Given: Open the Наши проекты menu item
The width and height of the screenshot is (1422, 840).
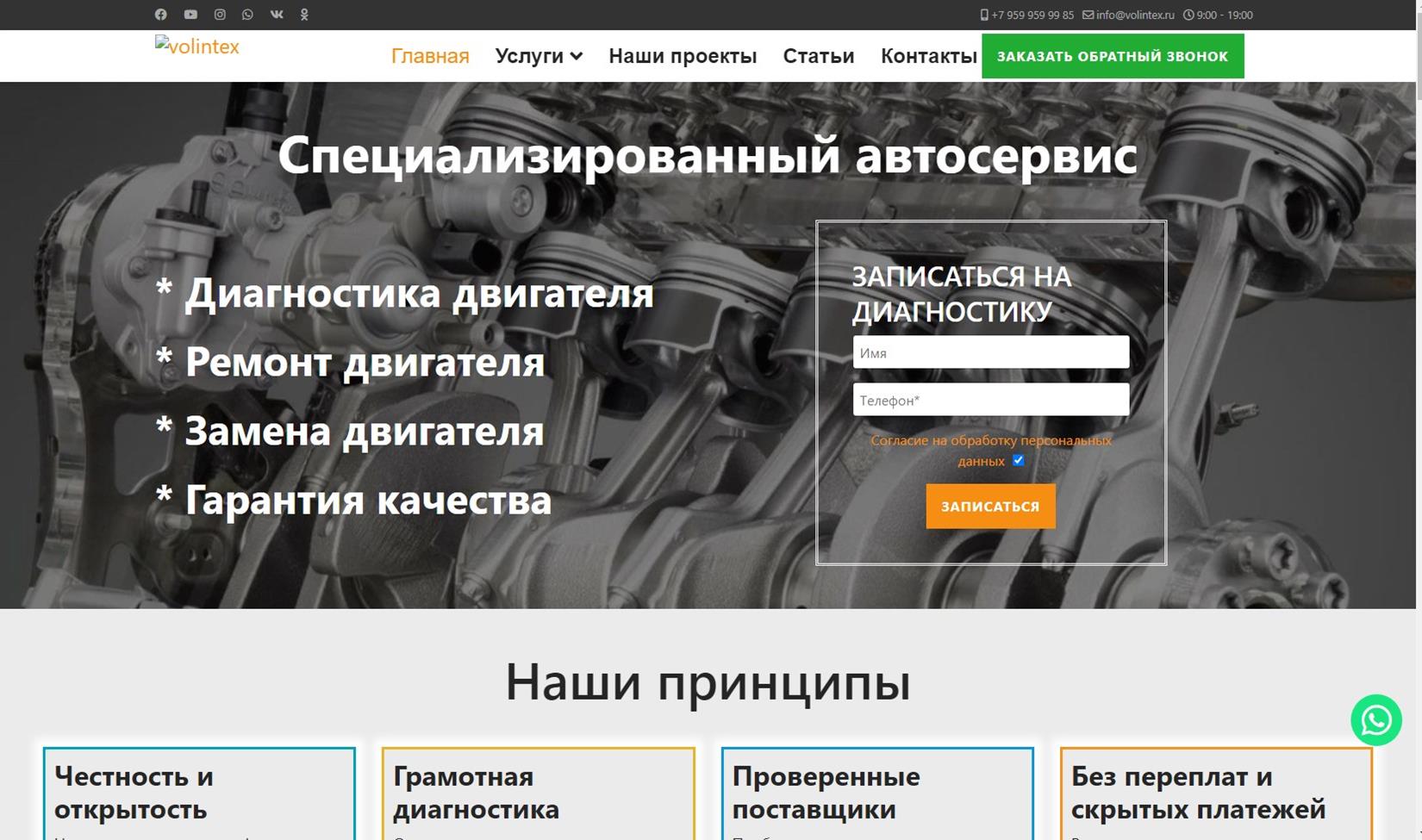Looking at the screenshot, I should [x=683, y=56].
